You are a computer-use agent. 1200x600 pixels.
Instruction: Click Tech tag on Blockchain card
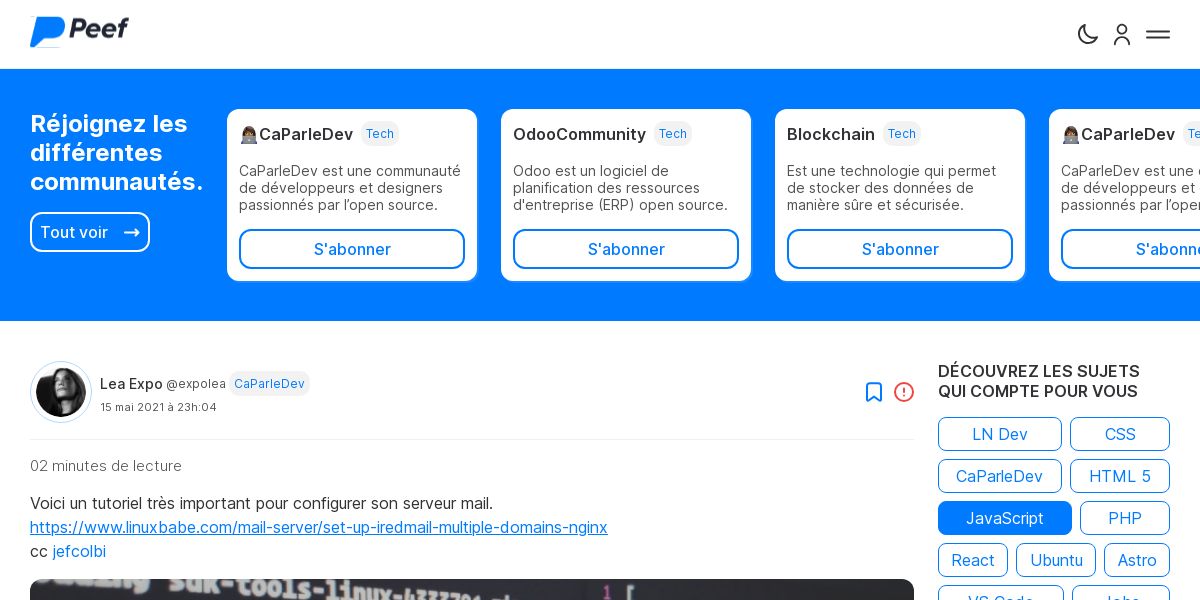tap(902, 134)
